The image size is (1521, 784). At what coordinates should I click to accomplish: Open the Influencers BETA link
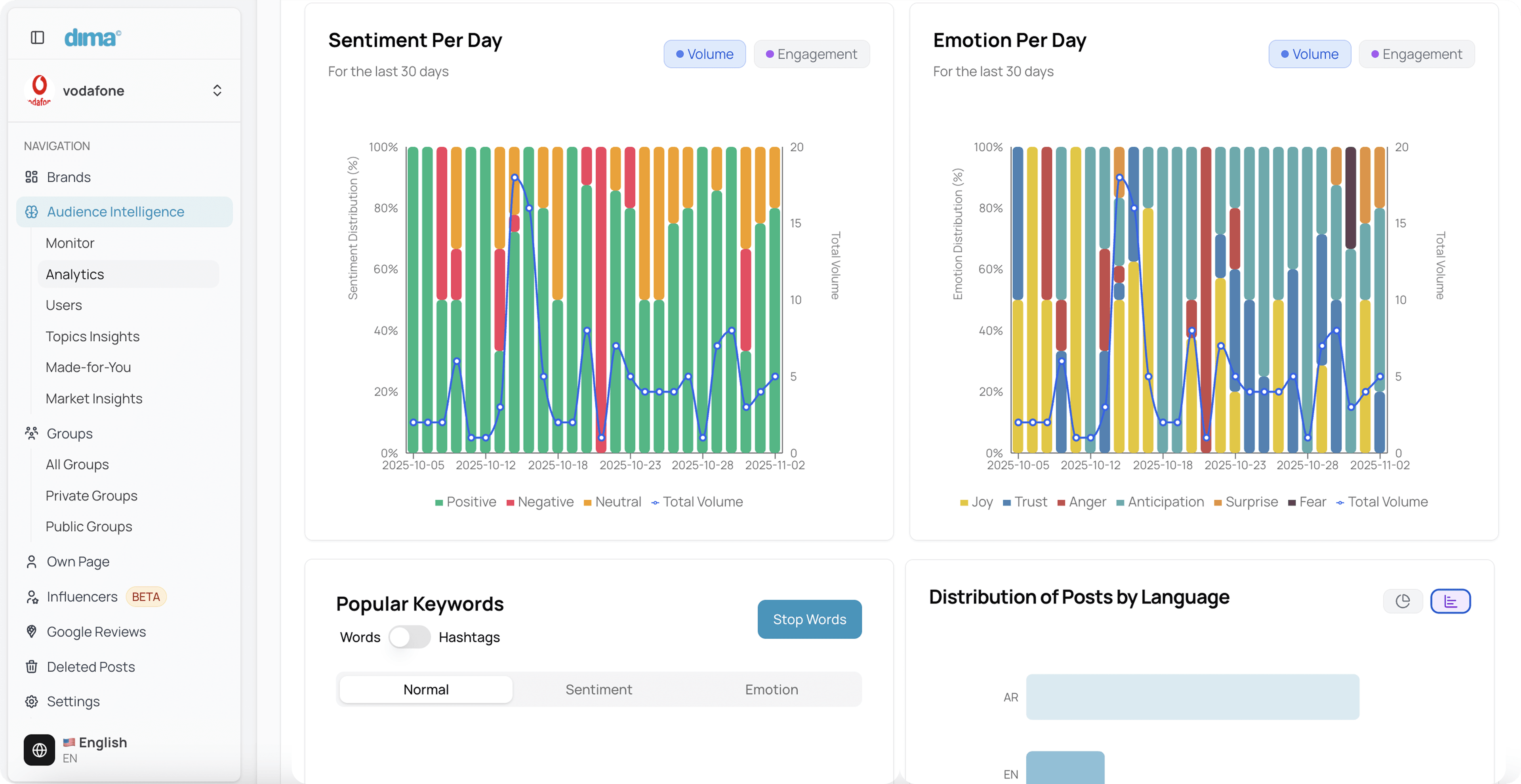83,597
